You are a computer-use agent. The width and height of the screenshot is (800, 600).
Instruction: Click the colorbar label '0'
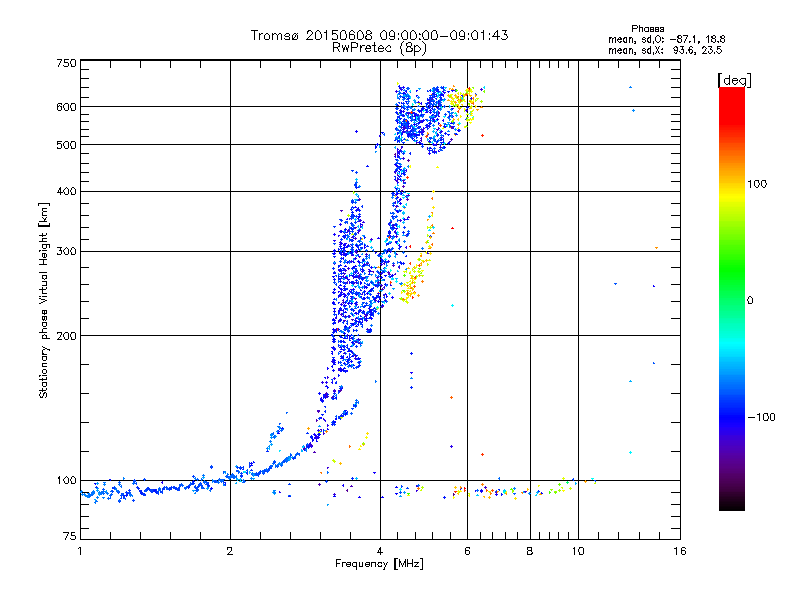(x=750, y=301)
